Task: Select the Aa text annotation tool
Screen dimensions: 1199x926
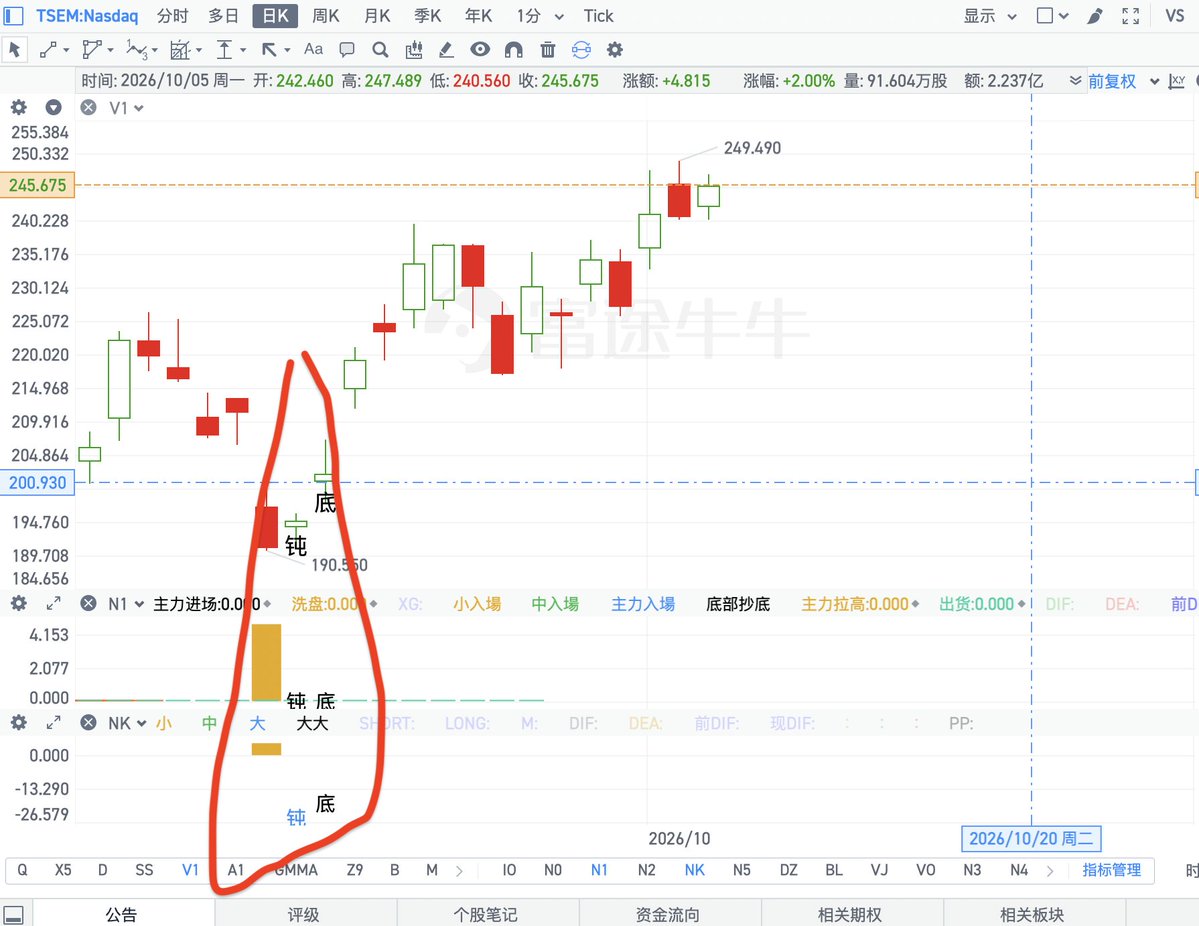Action: click(x=313, y=49)
